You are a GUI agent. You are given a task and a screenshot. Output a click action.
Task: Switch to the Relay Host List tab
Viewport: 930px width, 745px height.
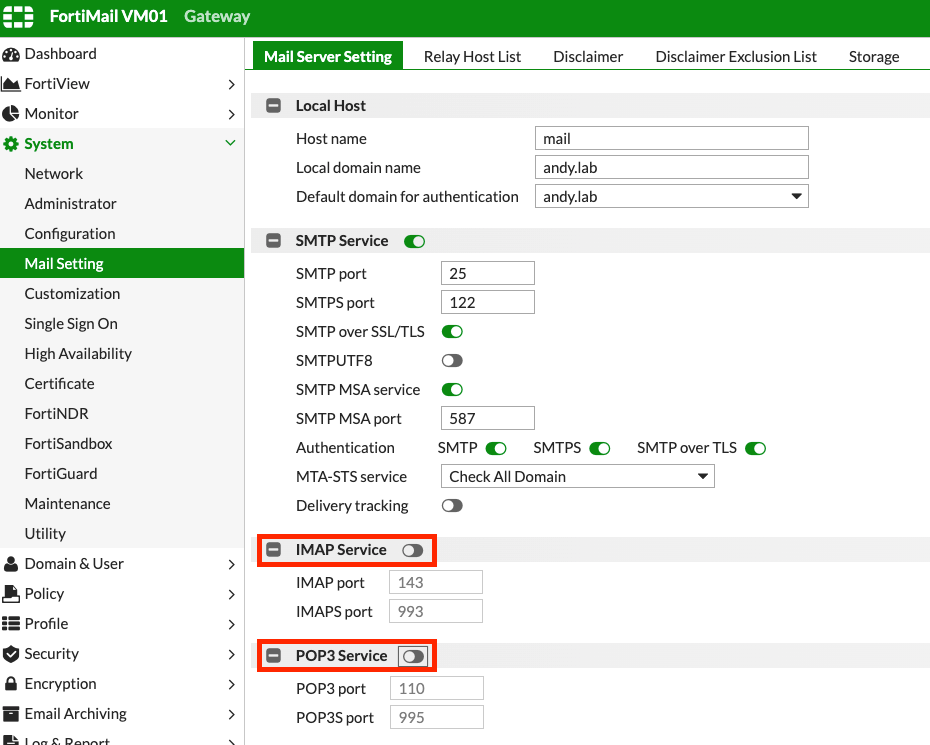(472, 56)
